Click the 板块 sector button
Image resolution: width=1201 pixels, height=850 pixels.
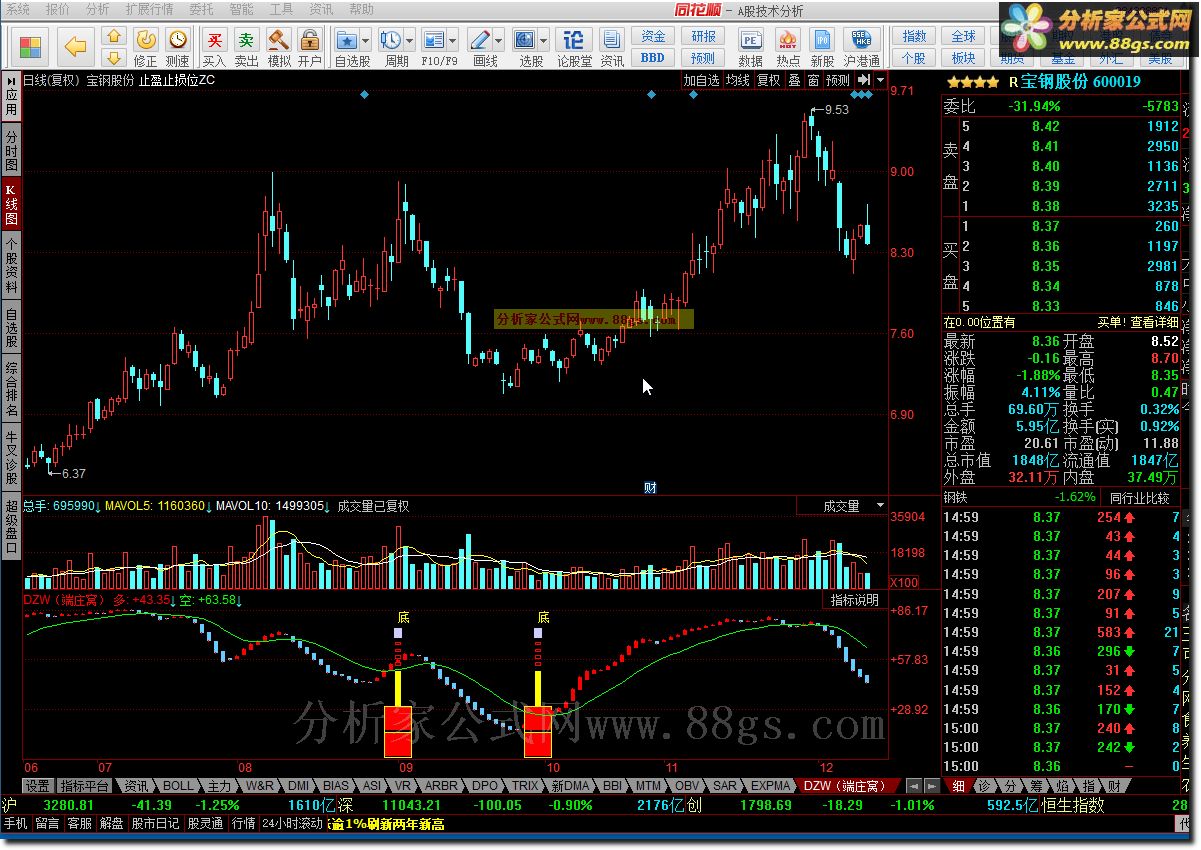pyautogui.click(x=962, y=58)
